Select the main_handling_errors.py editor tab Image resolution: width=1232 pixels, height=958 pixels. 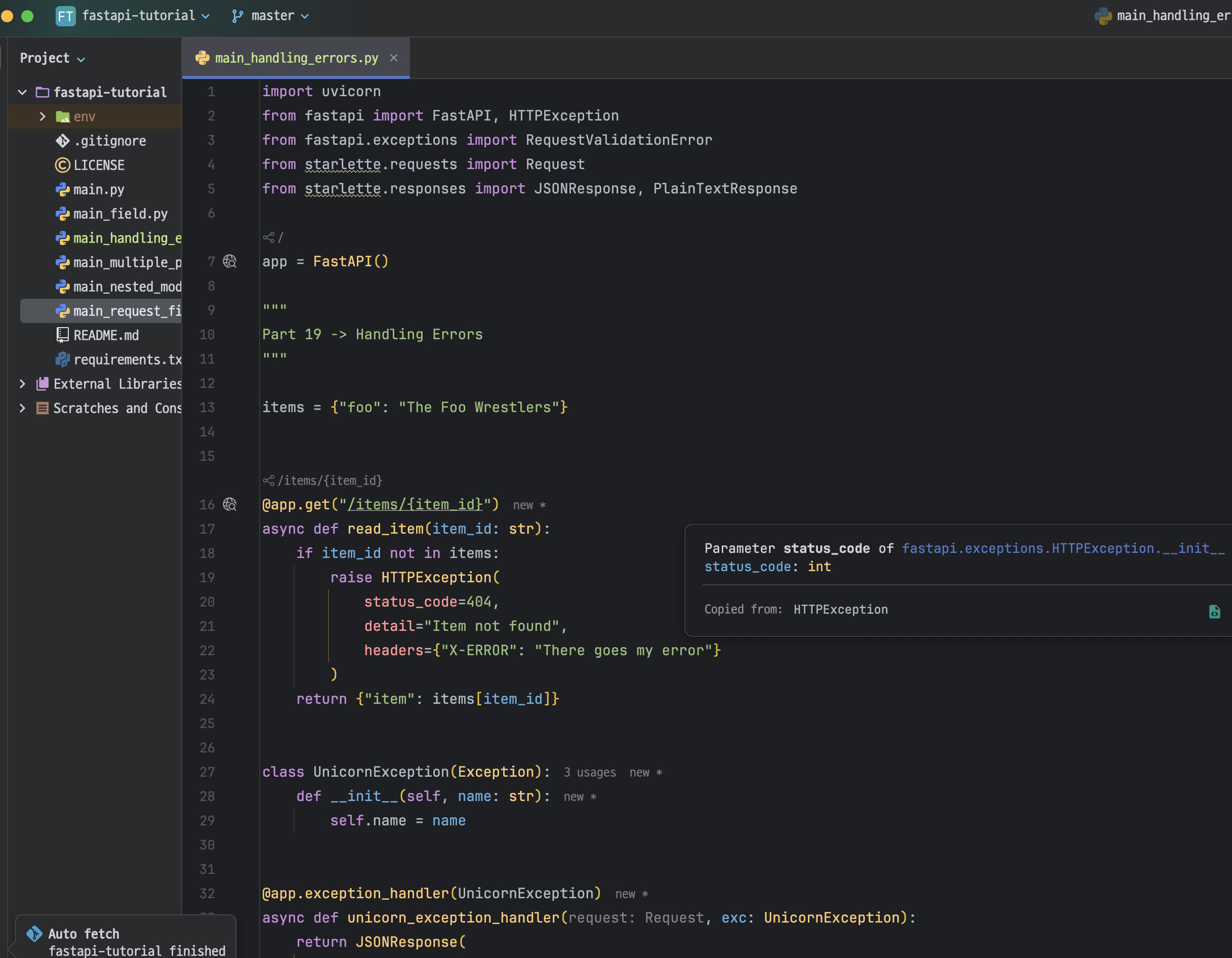296,58
